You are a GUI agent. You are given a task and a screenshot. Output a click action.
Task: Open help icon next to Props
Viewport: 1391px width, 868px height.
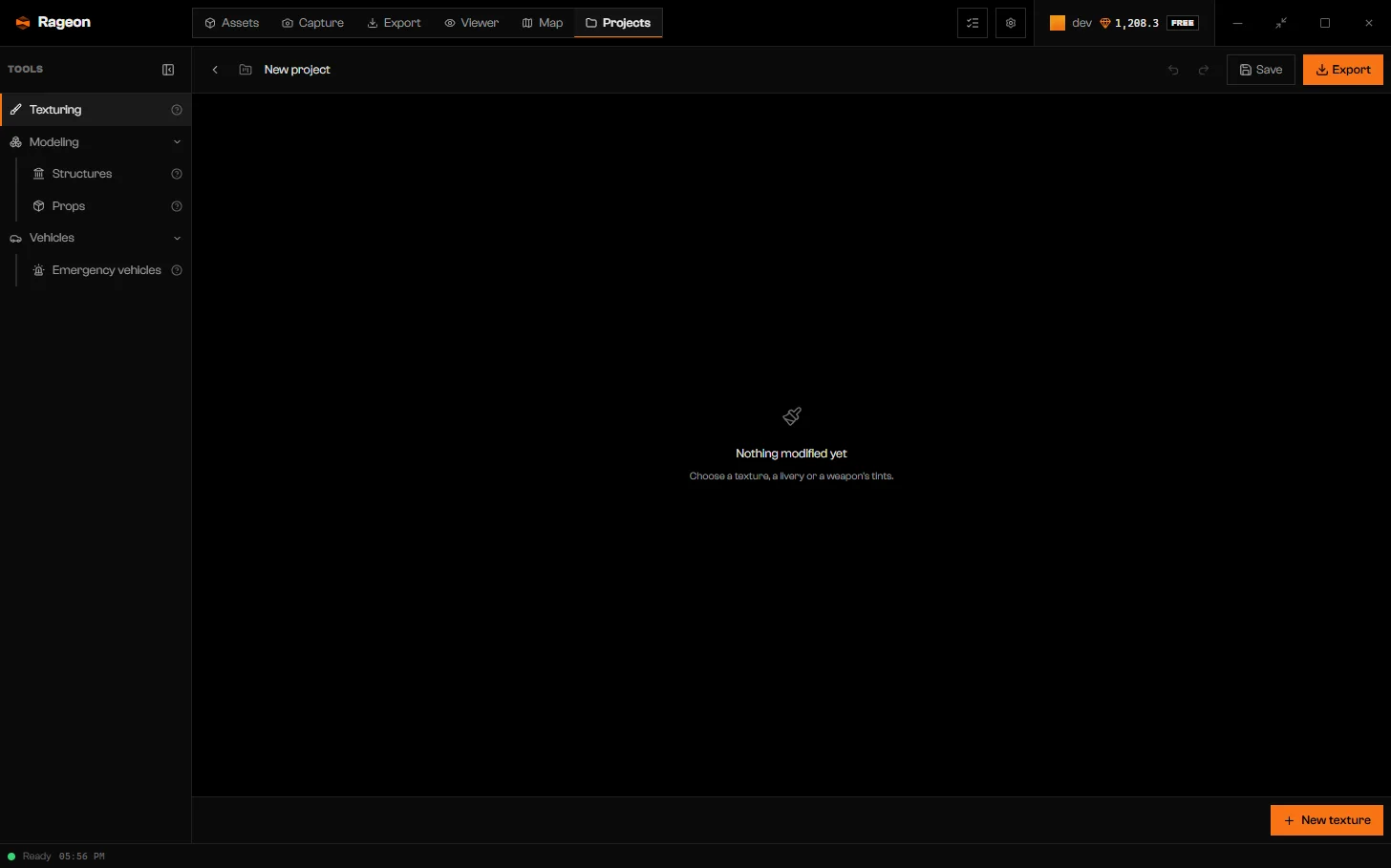pos(177,206)
